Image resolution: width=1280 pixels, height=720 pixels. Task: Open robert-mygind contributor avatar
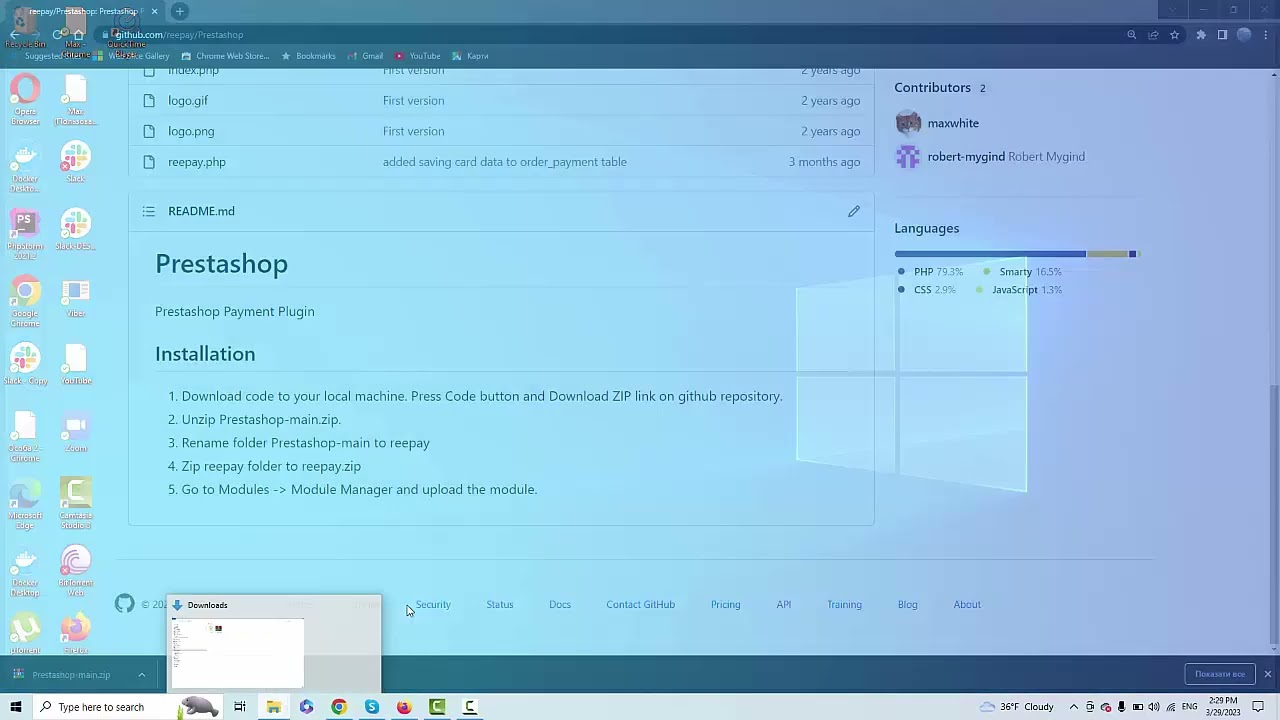(908, 156)
